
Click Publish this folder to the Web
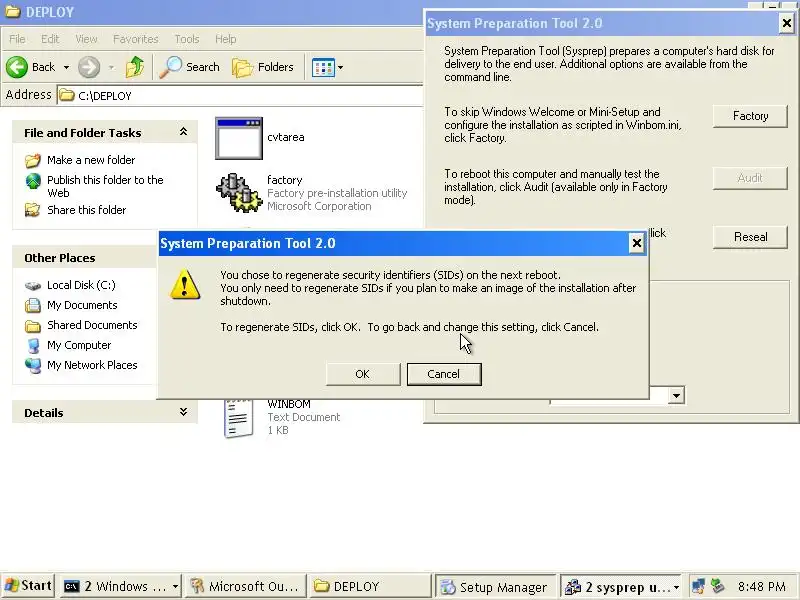105,186
